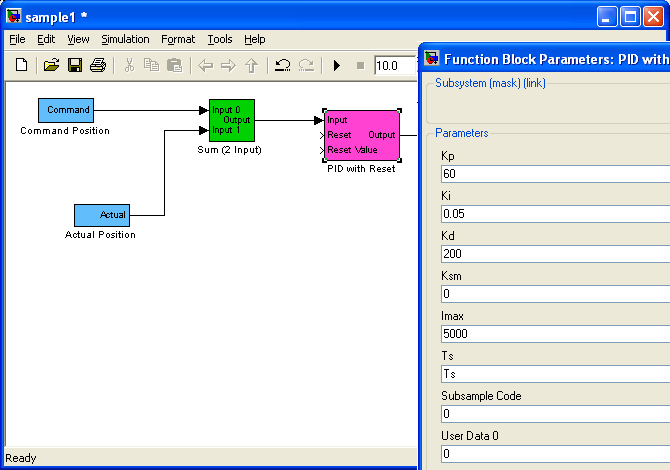
Task: Click the Copy toolbar icon
Action: tap(151, 65)
